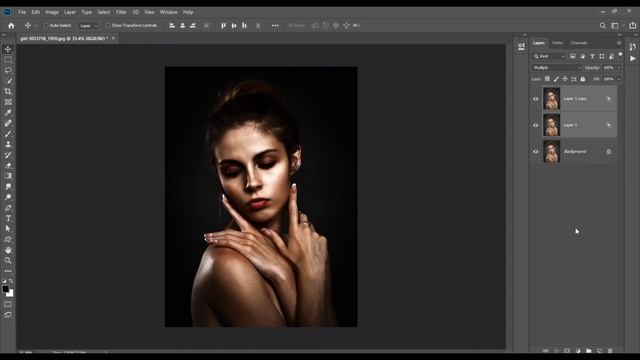Open the Search magnifier at top right
The height and width of the screenshot is (360, 640).
[x=602, y=26]
